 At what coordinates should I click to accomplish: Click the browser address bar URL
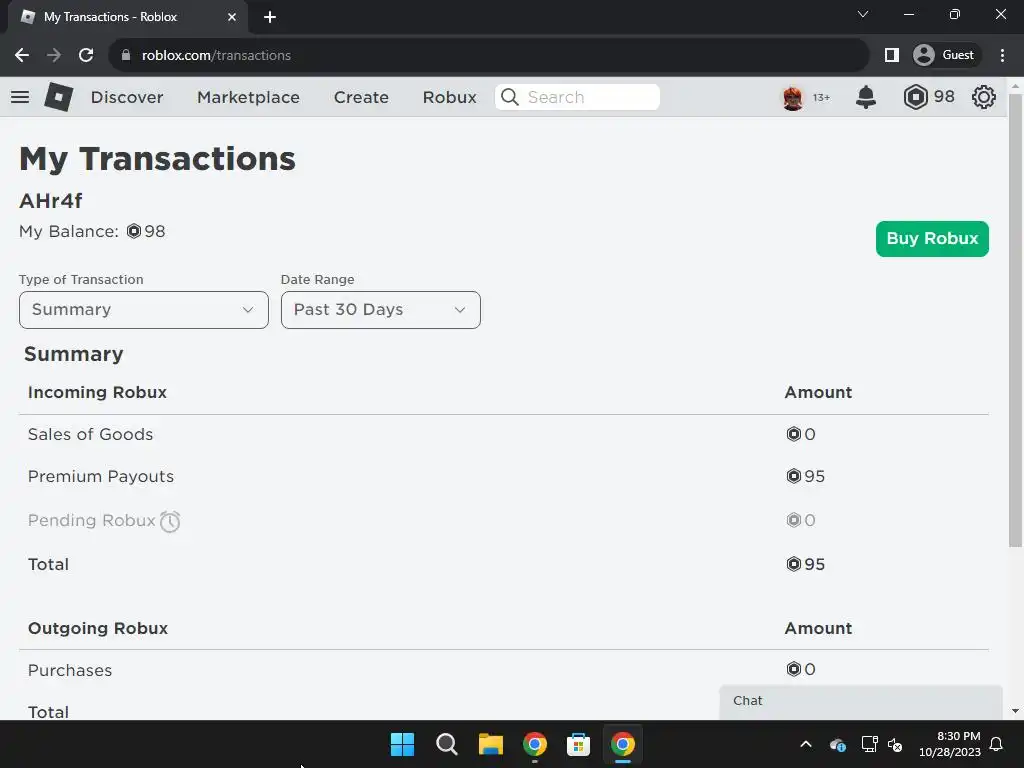click(x=216, y=55)
